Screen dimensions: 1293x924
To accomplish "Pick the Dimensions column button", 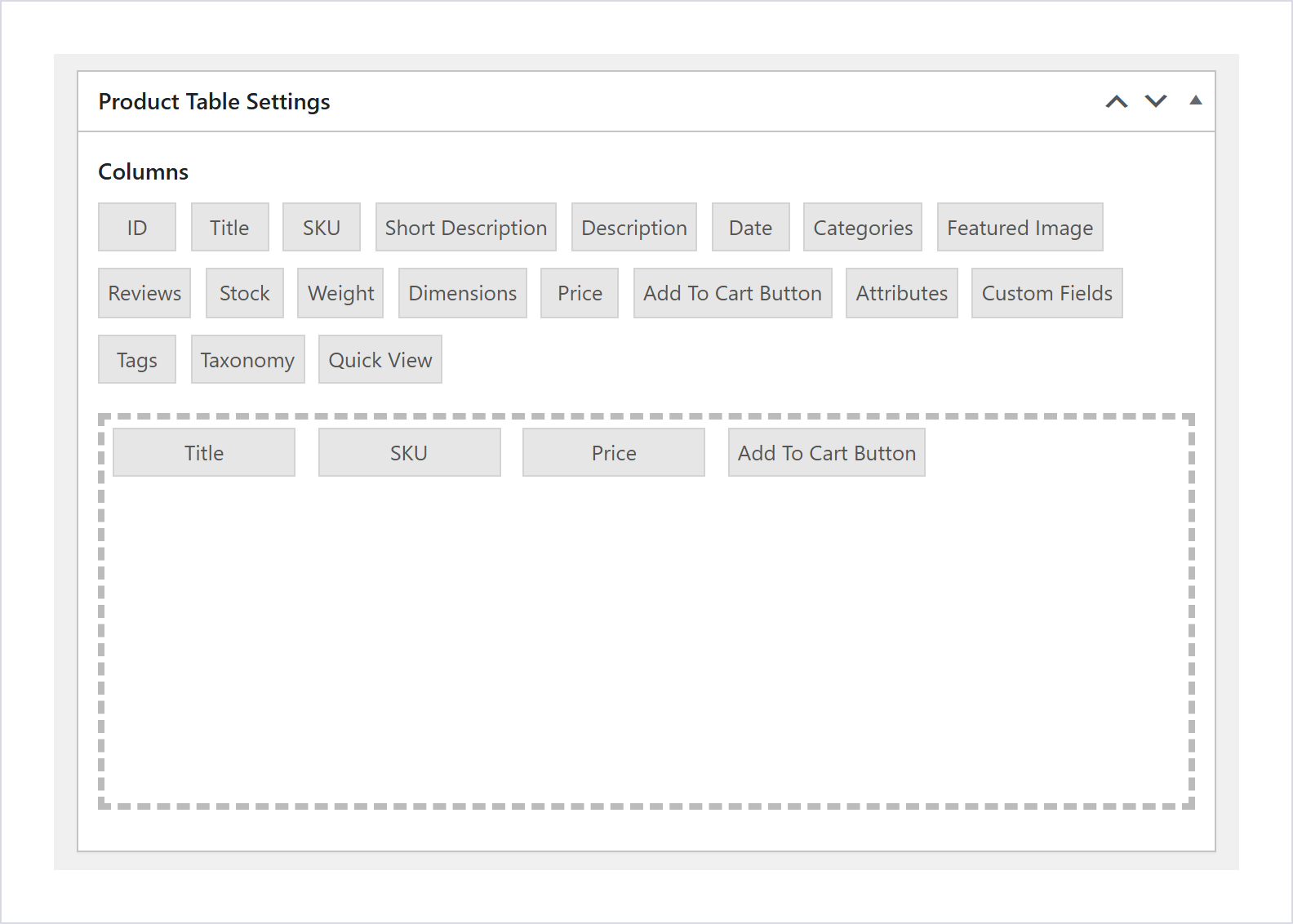I will pos(463,293).
